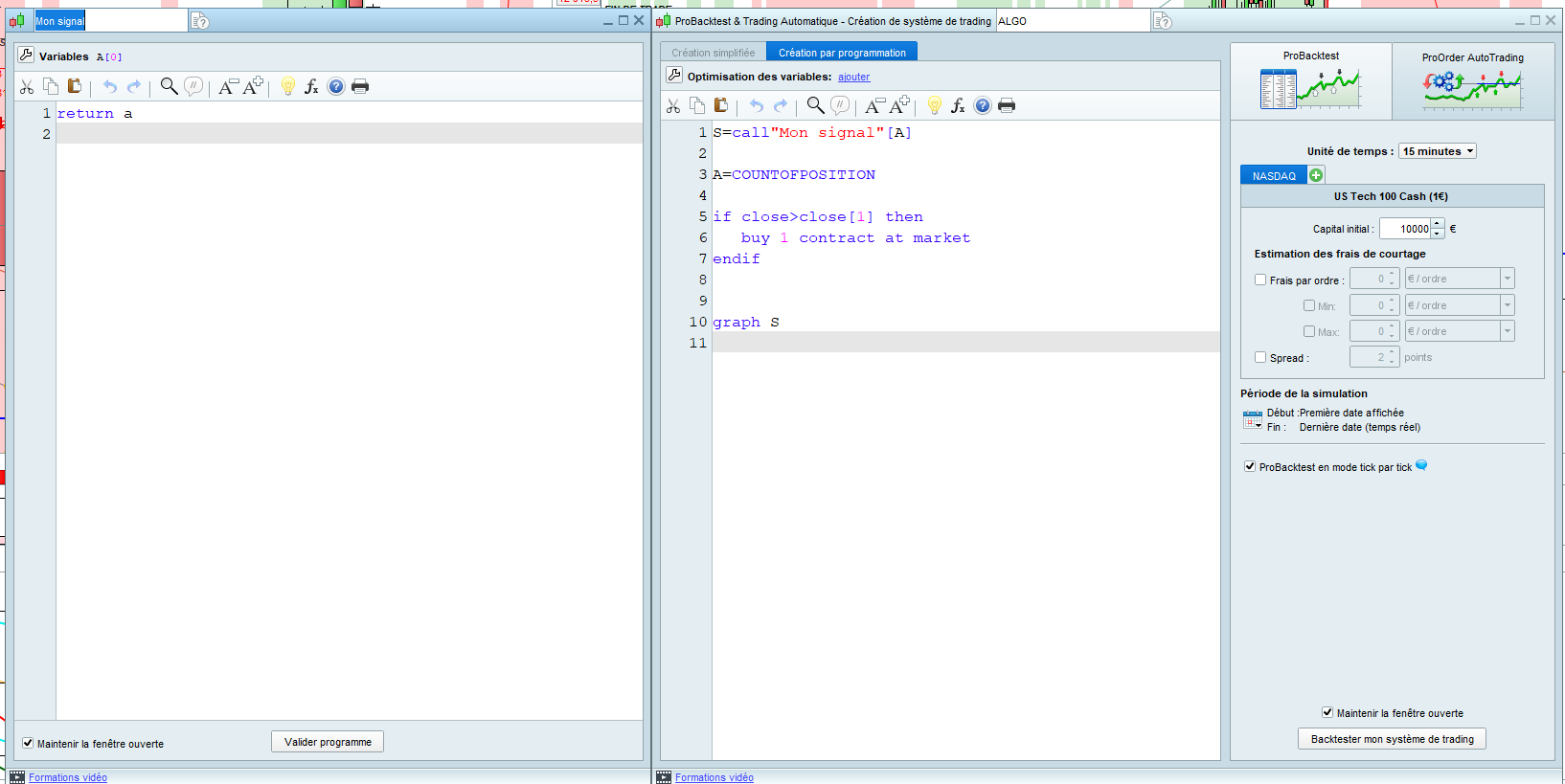Enable the Spread checkbox
This screenshot has height=784, width=1565.
coord(1260,357)
